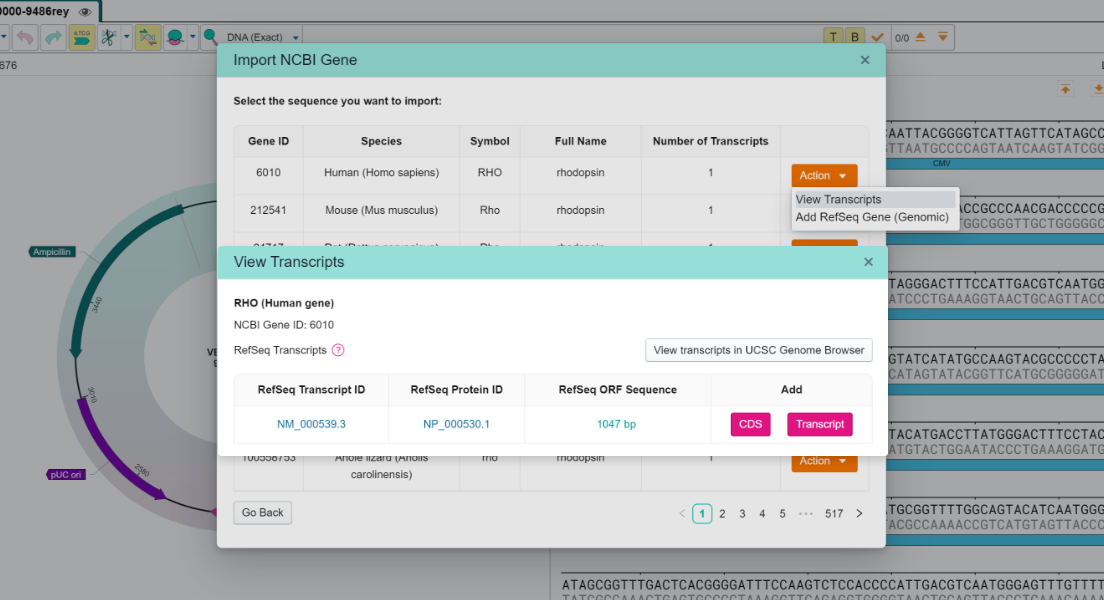Click the RHO symbol cell
Viewport: 1104px width, 600px height.
pyautogui.click(x=490, y=173)
